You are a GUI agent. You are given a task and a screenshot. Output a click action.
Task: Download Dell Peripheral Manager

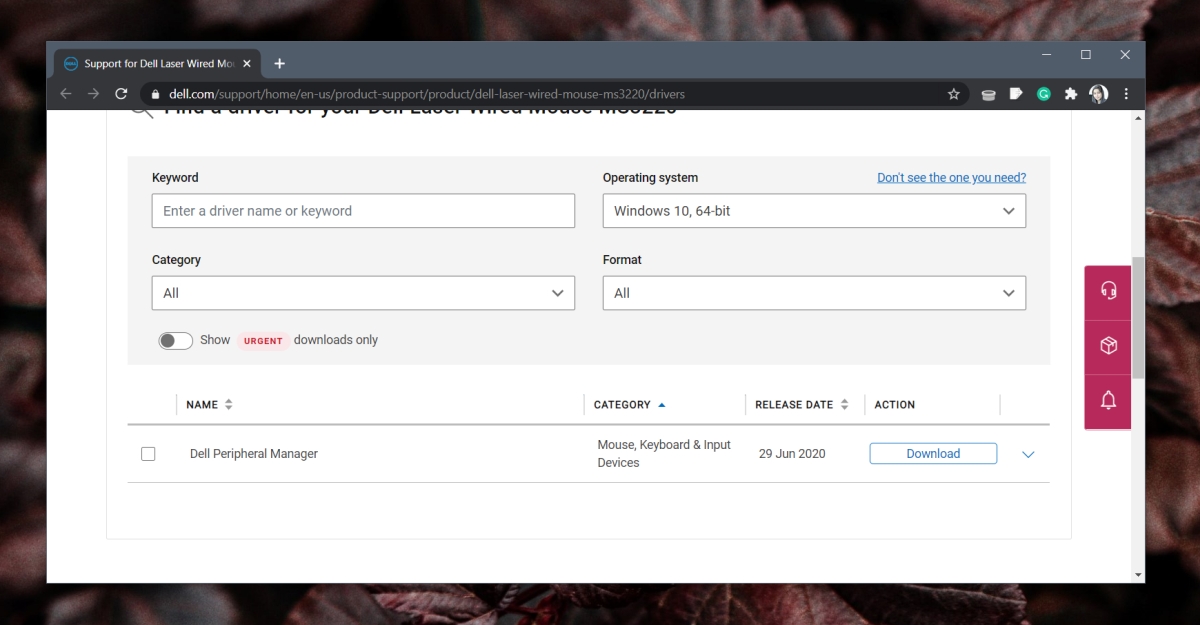pos(933,454)
